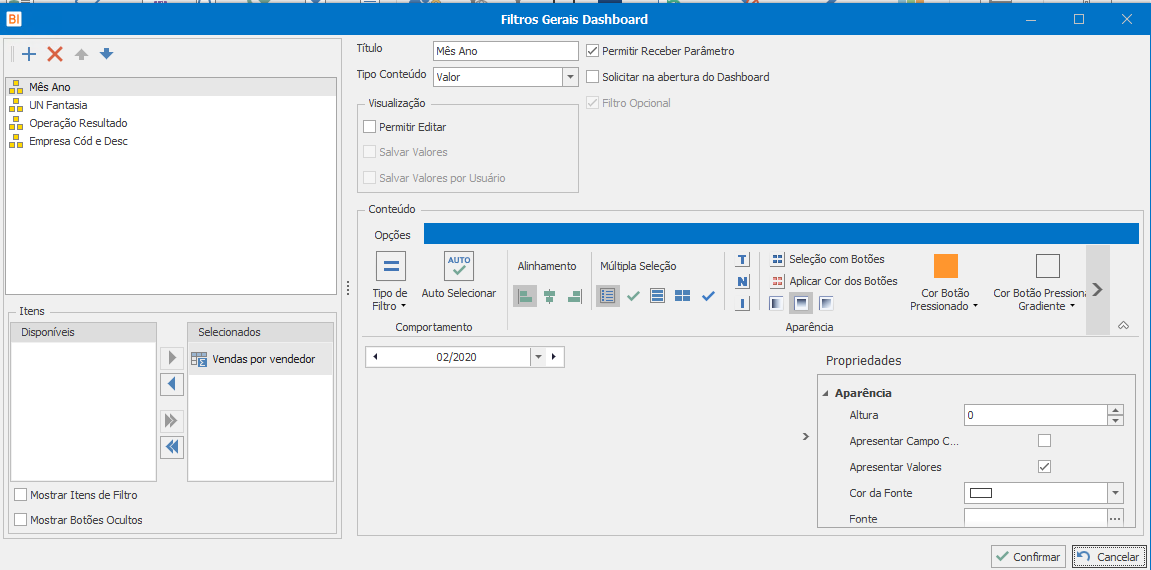The width and height of the screenshot is (1151, 570).
Task: Click Aplicar Cor dos Botões
Action: [x=834, y=280]
